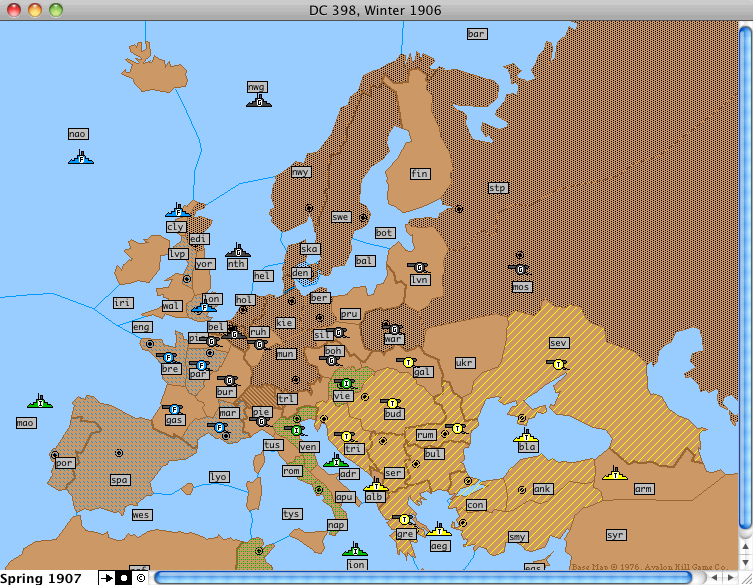The image size is (753, 585).
Task: Click the scroll down arrow
Action: click(745, 562)
